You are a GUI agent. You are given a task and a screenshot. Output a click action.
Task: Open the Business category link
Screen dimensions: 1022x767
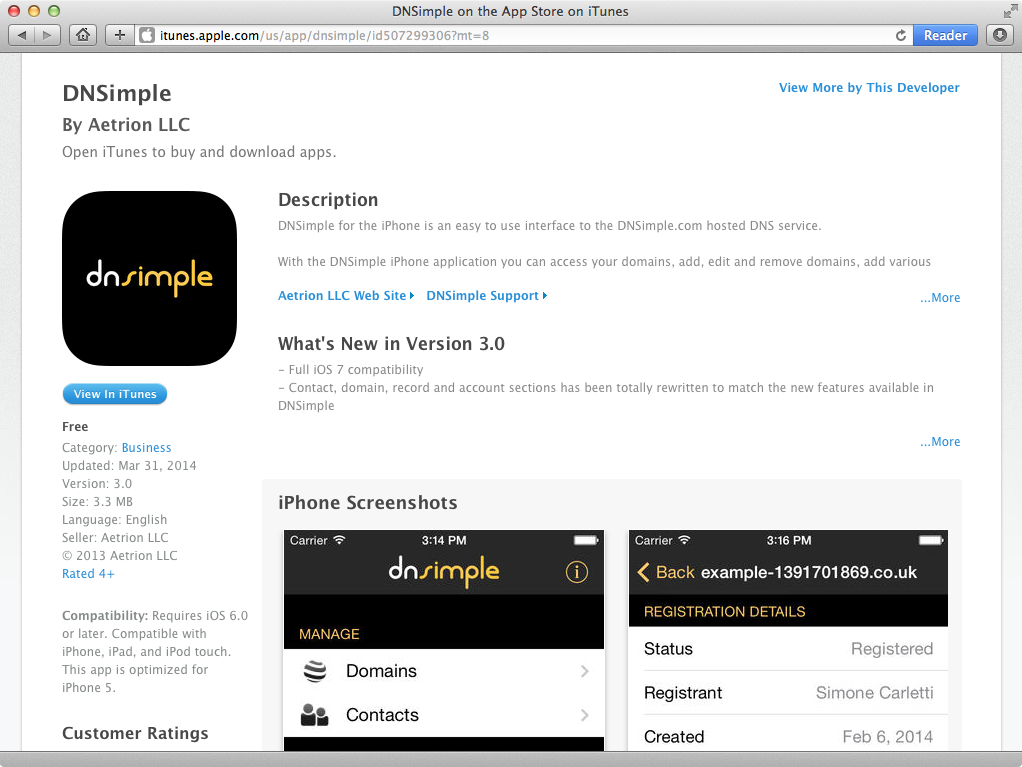point(147,448)
